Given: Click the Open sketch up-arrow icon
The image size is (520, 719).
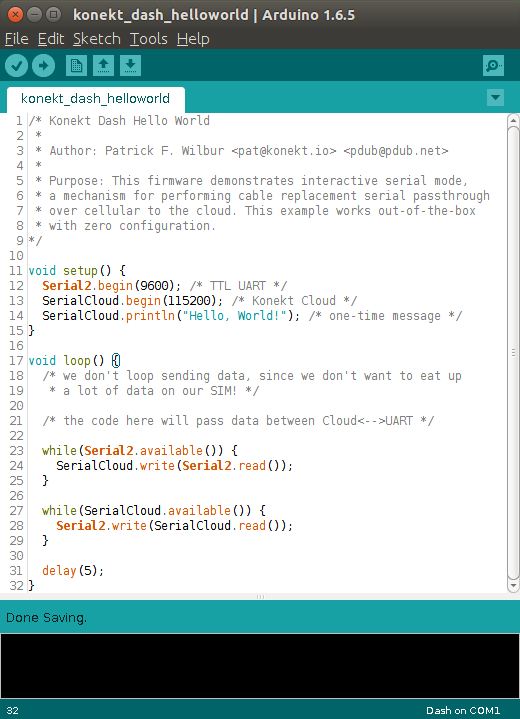Looking at the screenshot, I should click(x=104, y=66).
